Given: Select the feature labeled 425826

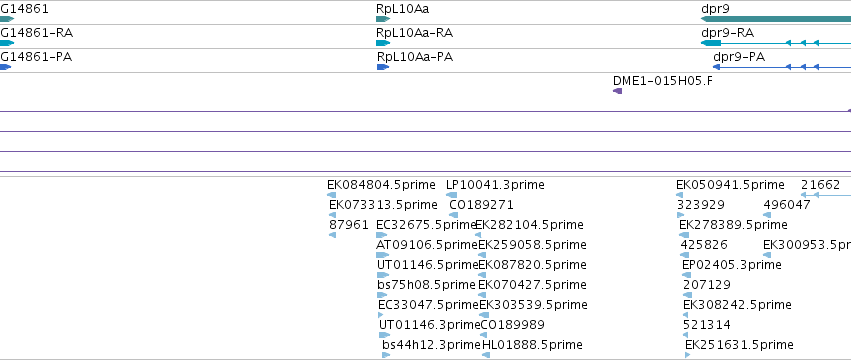Looking at the screenshot, I should click(x=704, y=245).
